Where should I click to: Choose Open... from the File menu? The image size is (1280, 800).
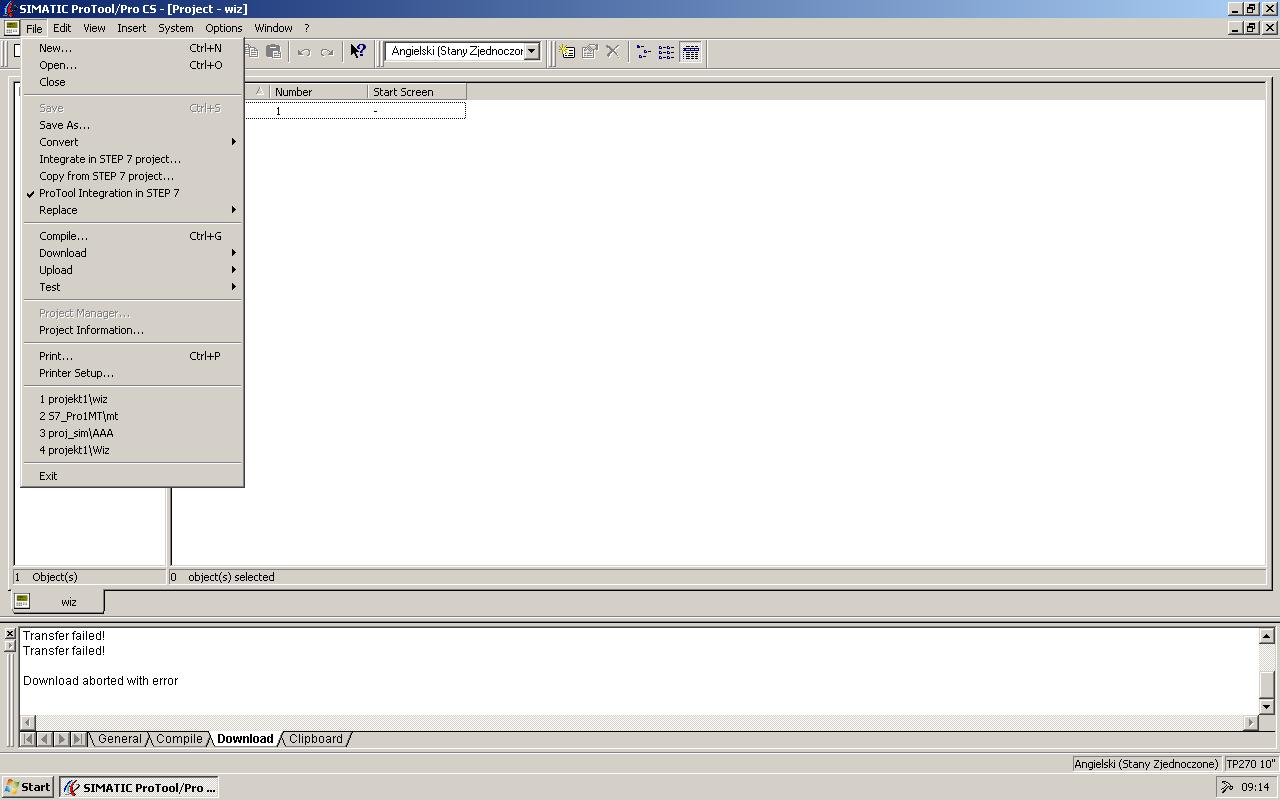point(132,65)
